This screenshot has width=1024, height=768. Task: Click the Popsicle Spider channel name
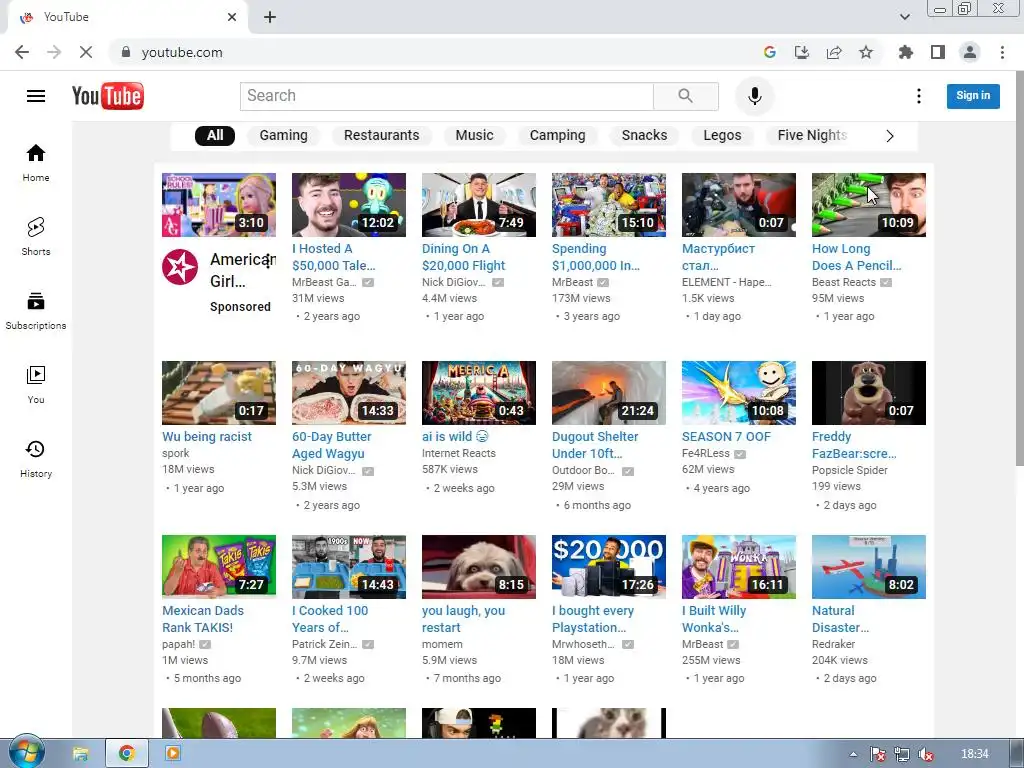[849, 470]
